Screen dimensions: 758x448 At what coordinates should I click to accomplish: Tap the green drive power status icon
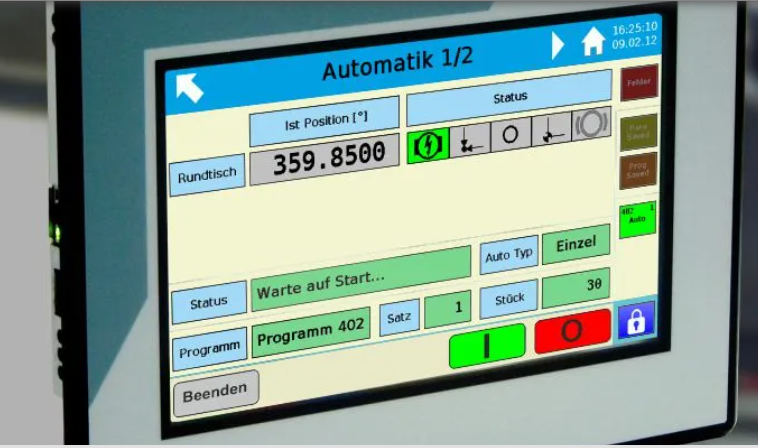pos(428,145)
